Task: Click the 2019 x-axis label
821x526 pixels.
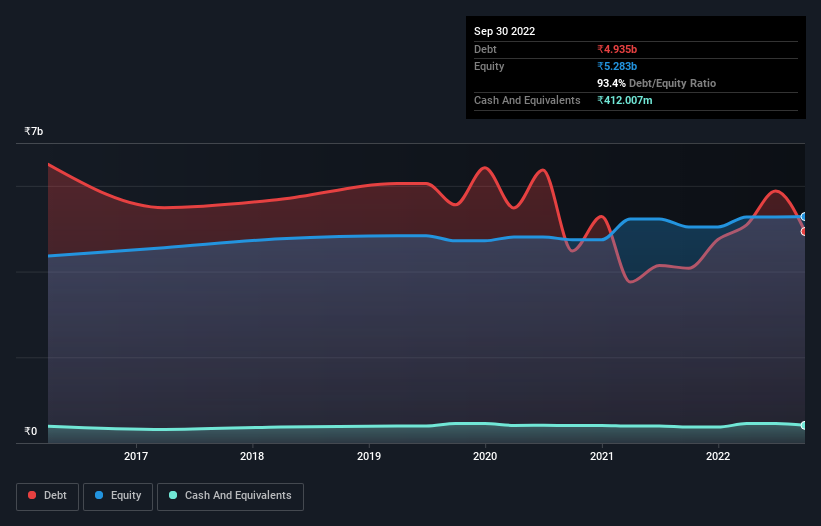Action: click(369, 456)
